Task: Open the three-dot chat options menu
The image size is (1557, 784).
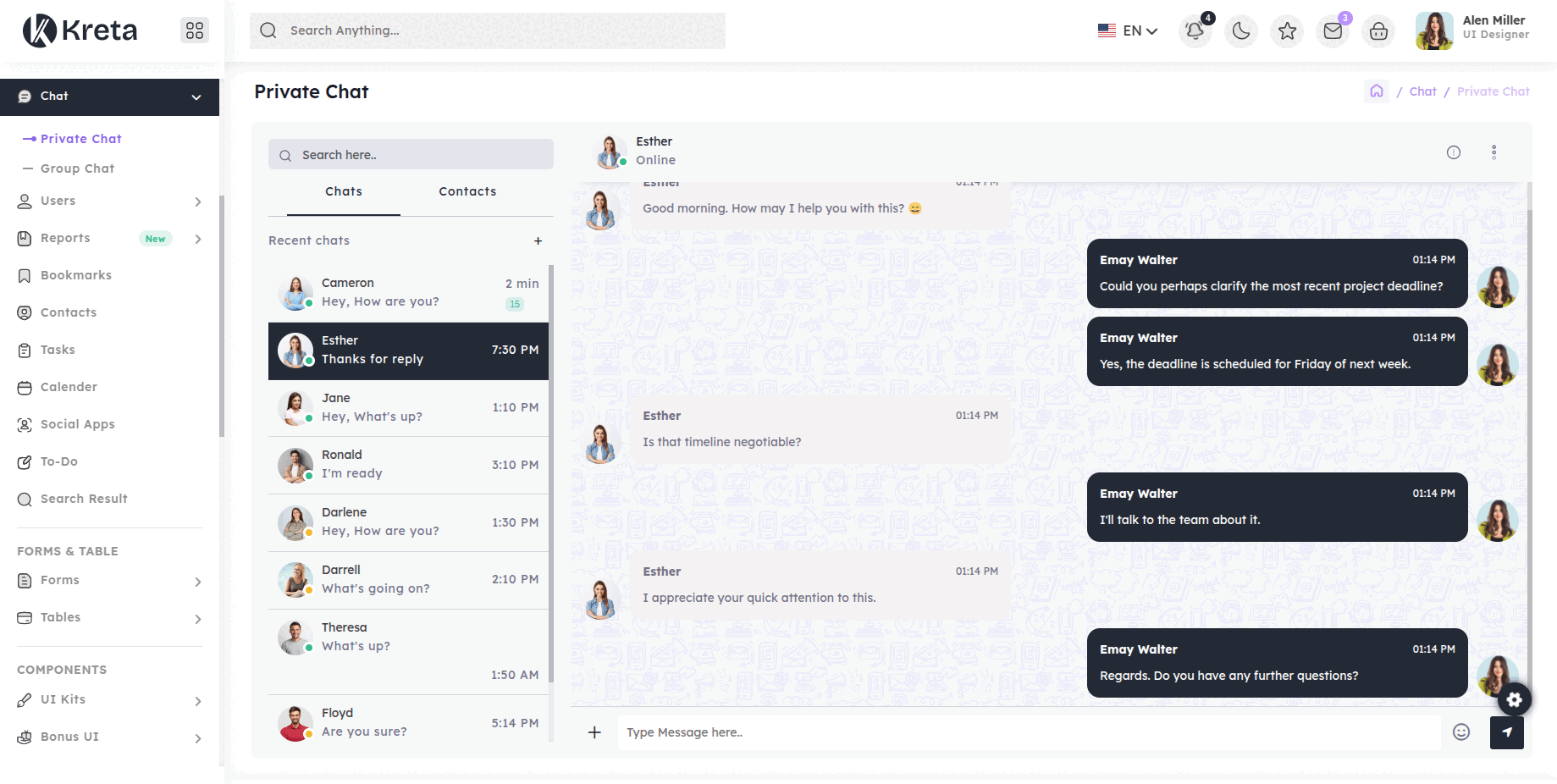Action: coord(1494,152)
